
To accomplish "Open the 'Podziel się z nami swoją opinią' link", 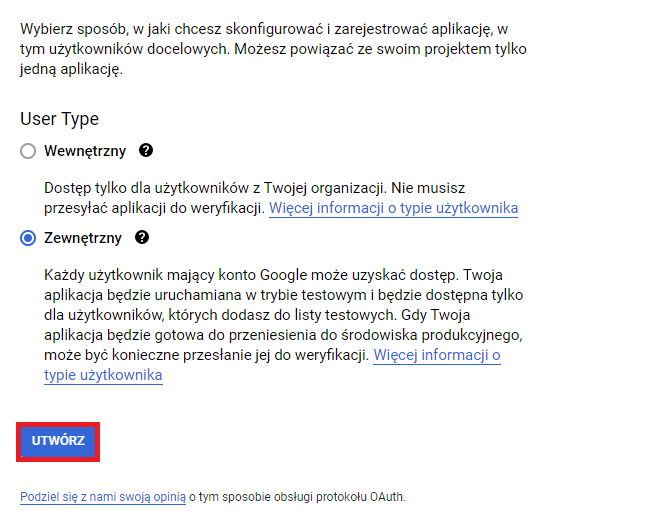I will (x=103, y=497).
